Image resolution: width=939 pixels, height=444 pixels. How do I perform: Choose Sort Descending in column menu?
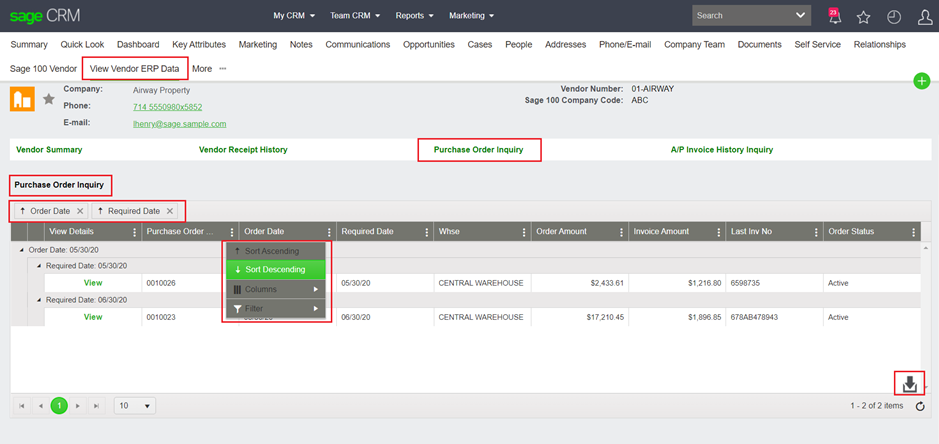tap(275, 270)
